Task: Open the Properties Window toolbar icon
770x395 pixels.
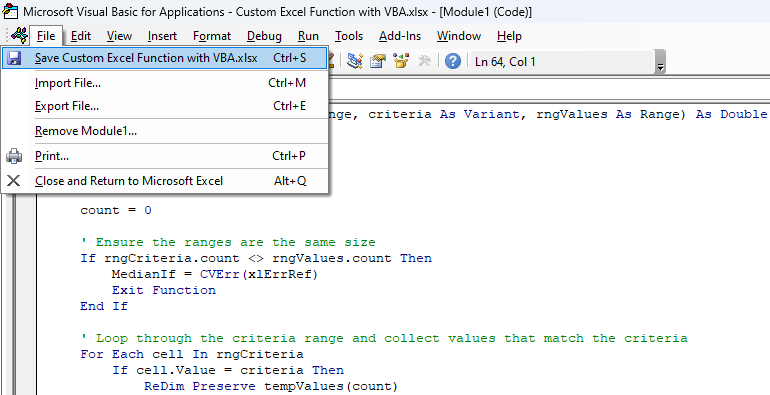Action: point(378,61)
